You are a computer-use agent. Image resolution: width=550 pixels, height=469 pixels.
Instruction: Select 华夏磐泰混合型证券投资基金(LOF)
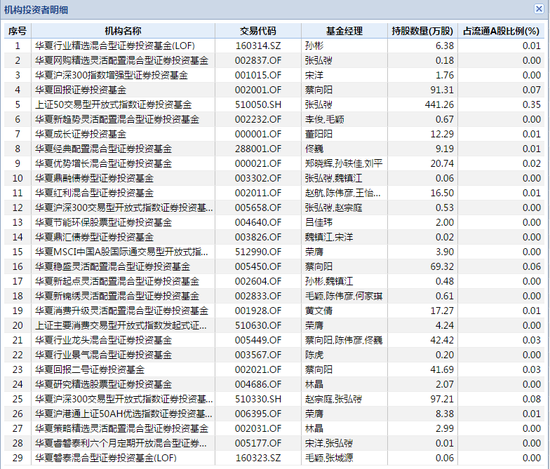click(274, 458)
